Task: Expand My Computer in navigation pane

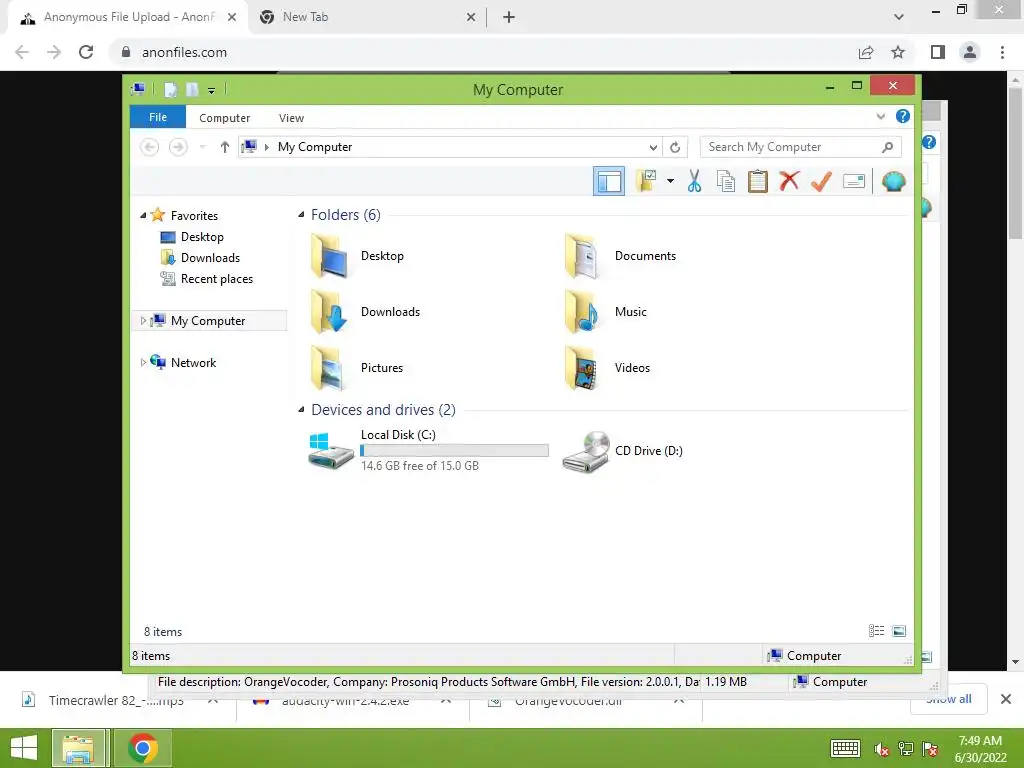Action: [143, 321]
